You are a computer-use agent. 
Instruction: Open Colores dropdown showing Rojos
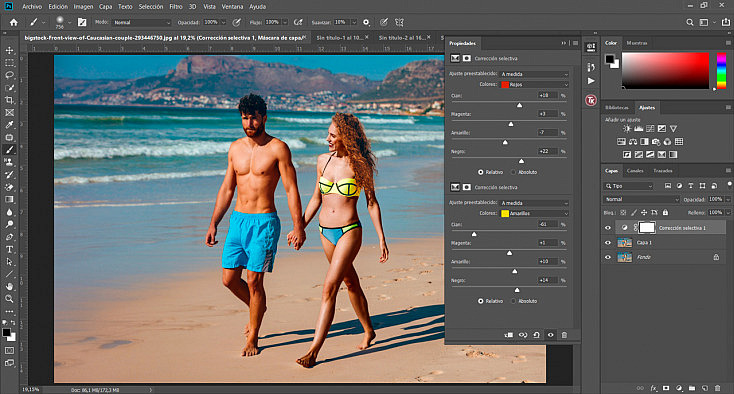coord(535,85)
